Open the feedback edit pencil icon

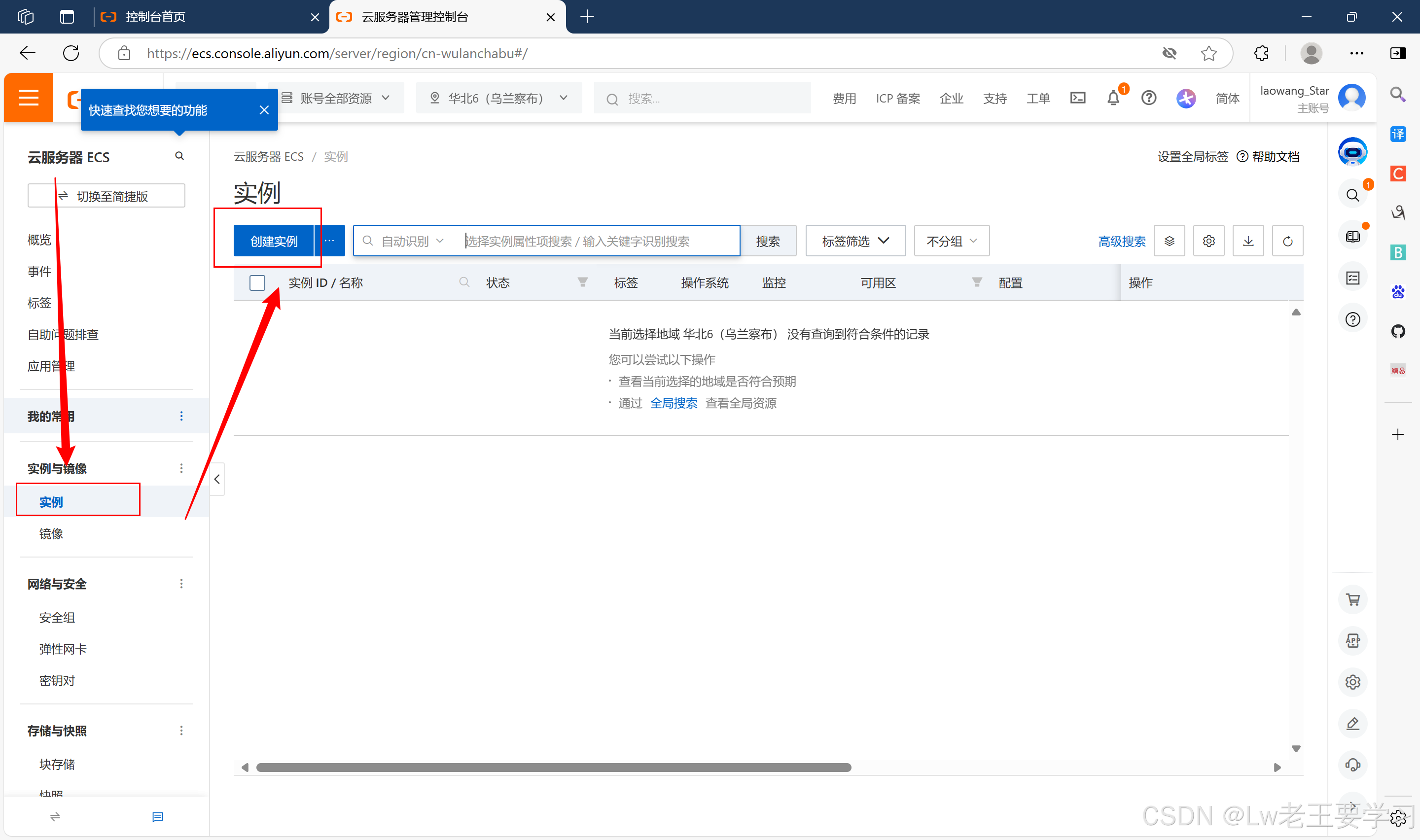click(x=1352, y=723)
